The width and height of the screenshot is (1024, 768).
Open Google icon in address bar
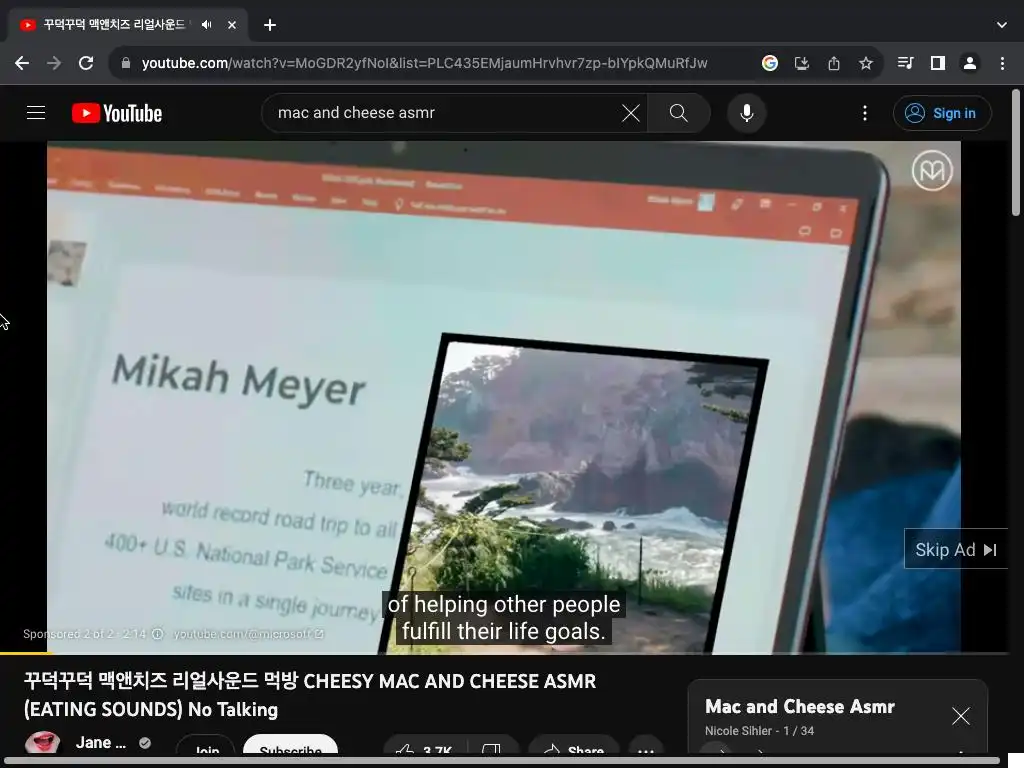pos(769,63)
